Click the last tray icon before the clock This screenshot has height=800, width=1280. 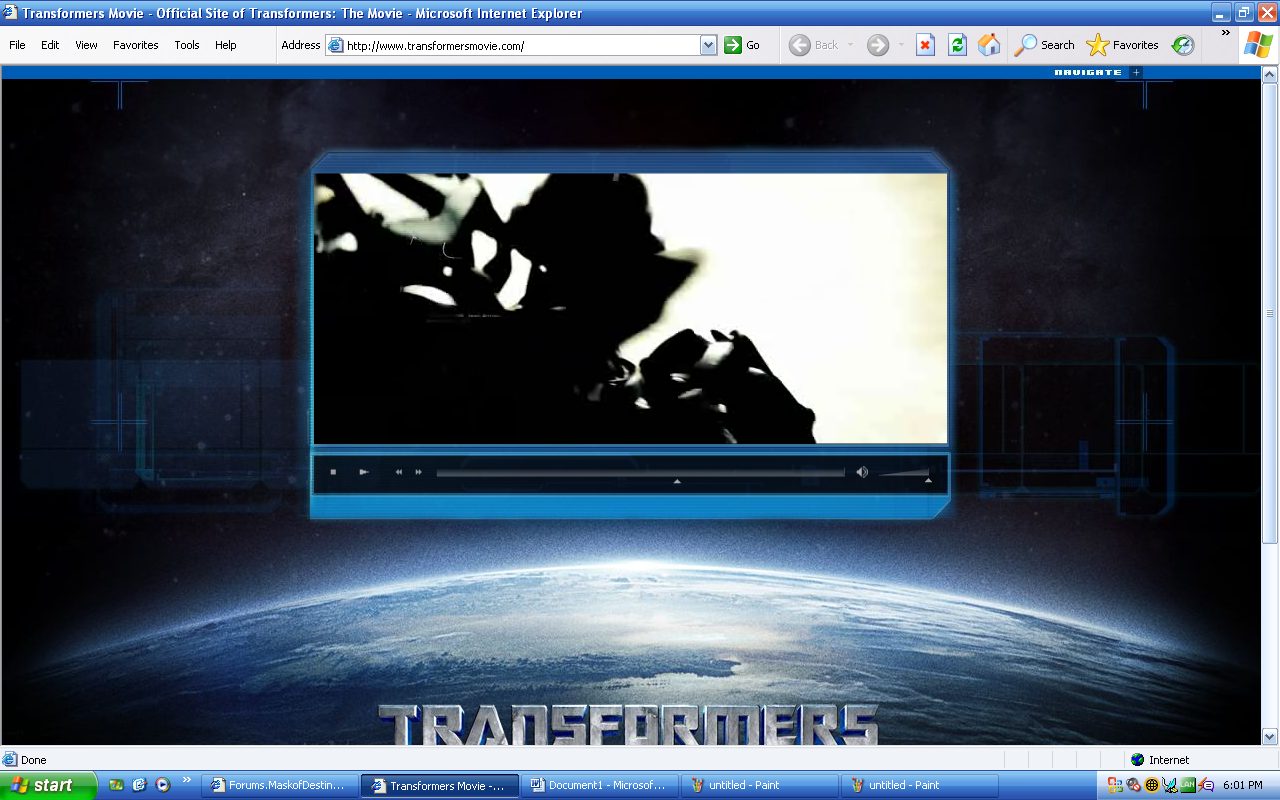1206,785
